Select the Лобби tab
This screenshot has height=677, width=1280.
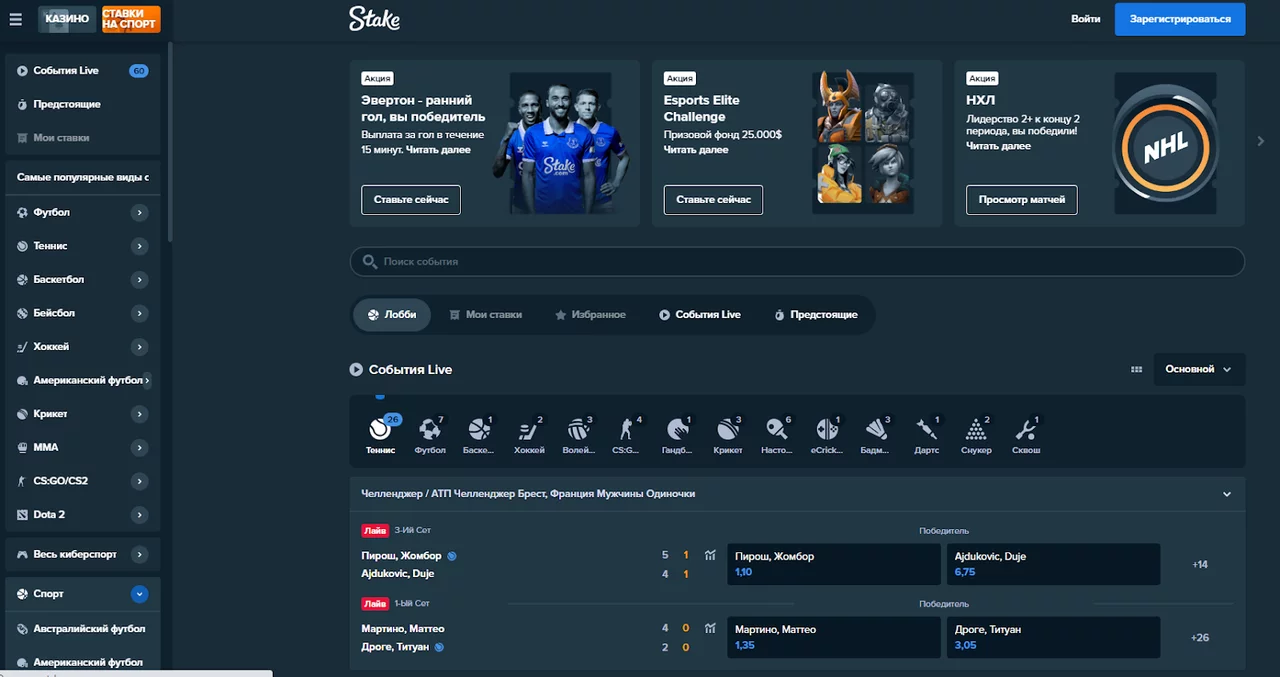tap(392, 314)
